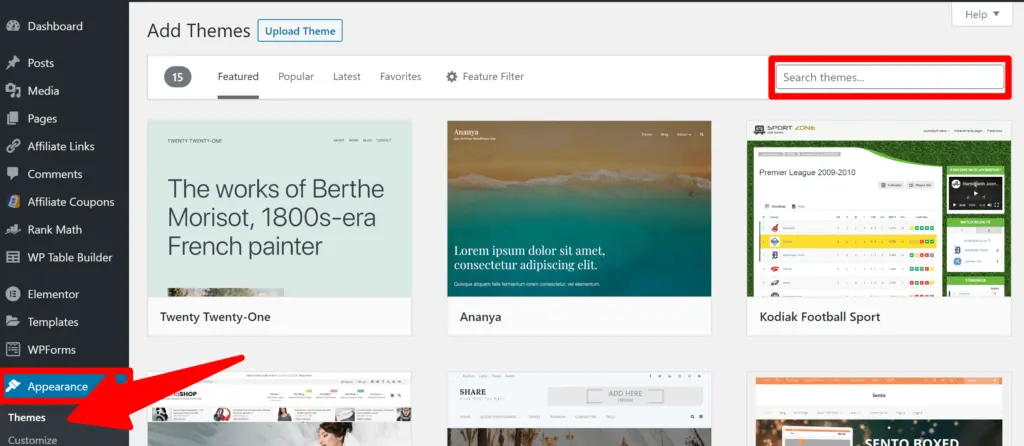Switch to the Featured tab

tap(238, 76)
